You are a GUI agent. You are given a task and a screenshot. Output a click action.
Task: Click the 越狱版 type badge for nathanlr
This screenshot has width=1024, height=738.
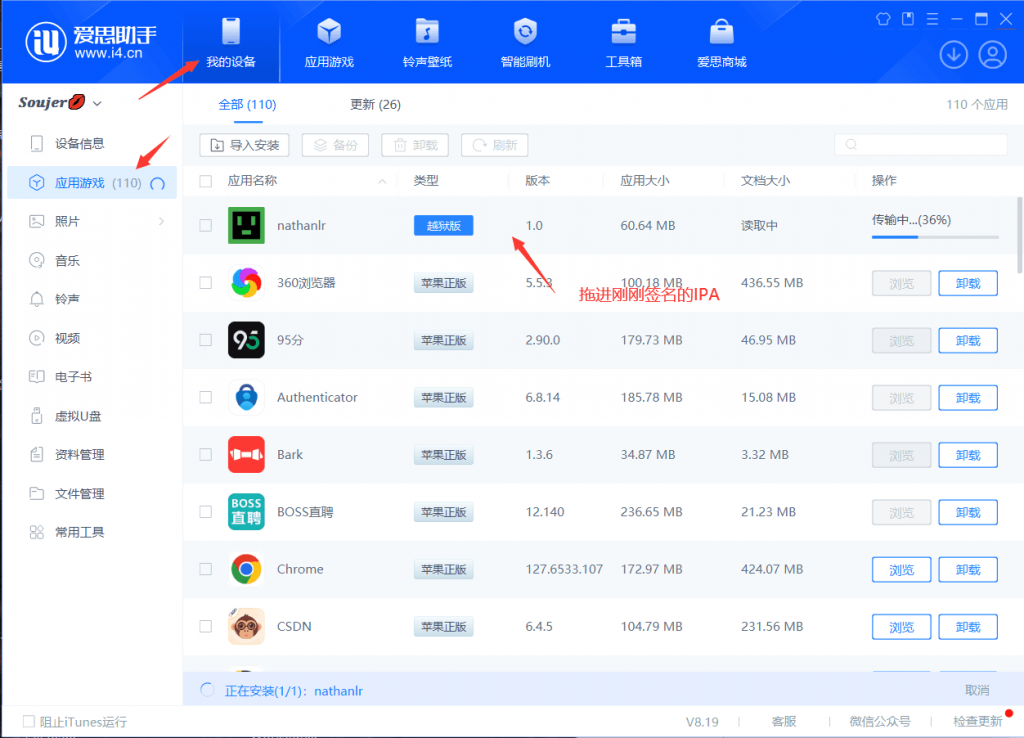(443, 226)
